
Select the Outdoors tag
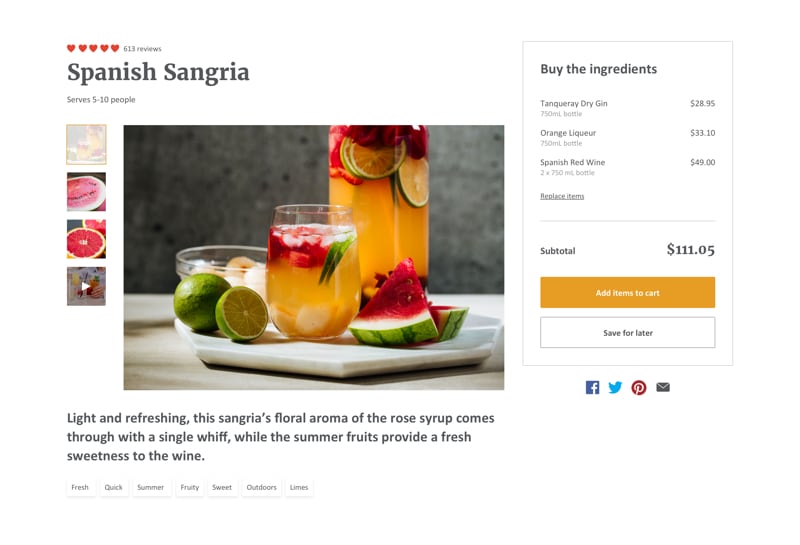point(261,487)
